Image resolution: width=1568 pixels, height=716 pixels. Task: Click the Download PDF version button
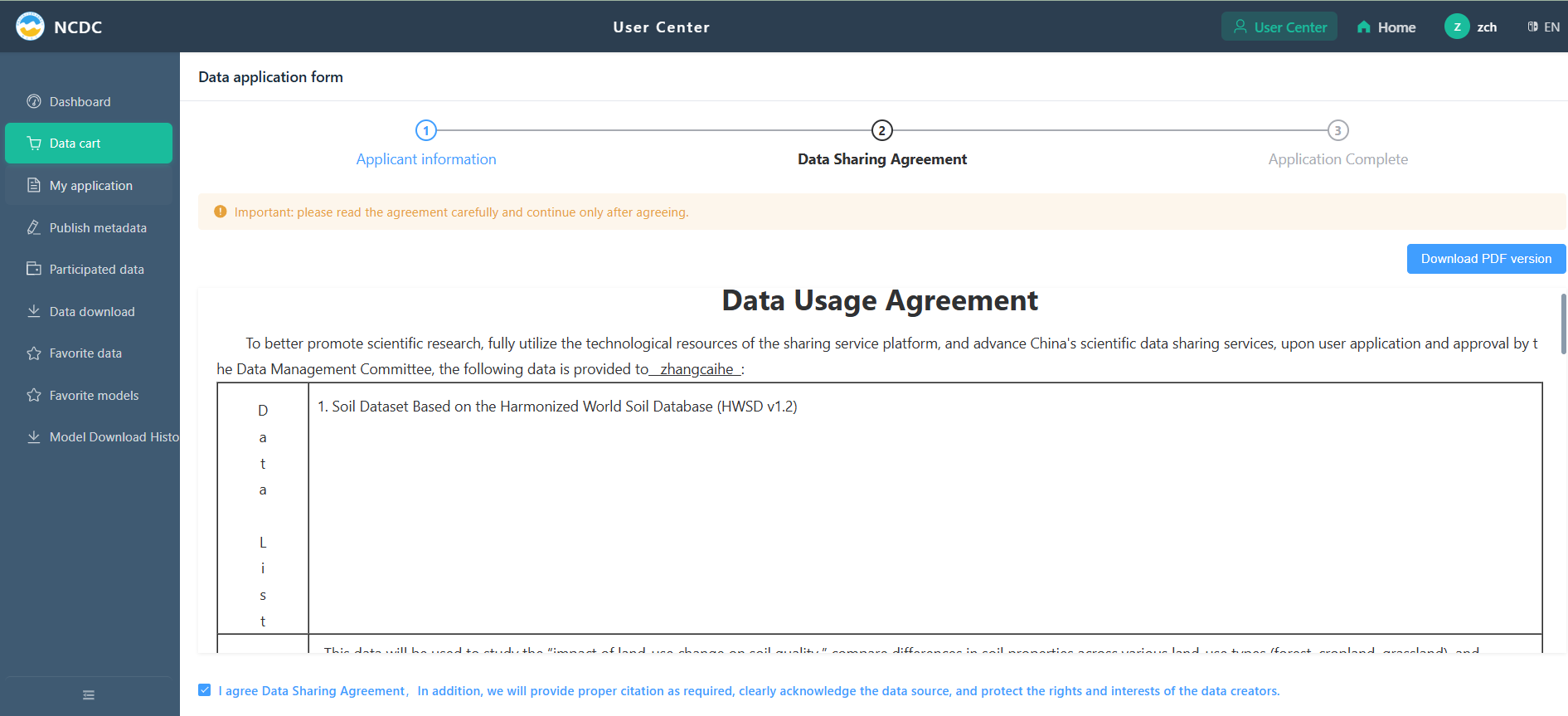click(x=1486, y=259)
